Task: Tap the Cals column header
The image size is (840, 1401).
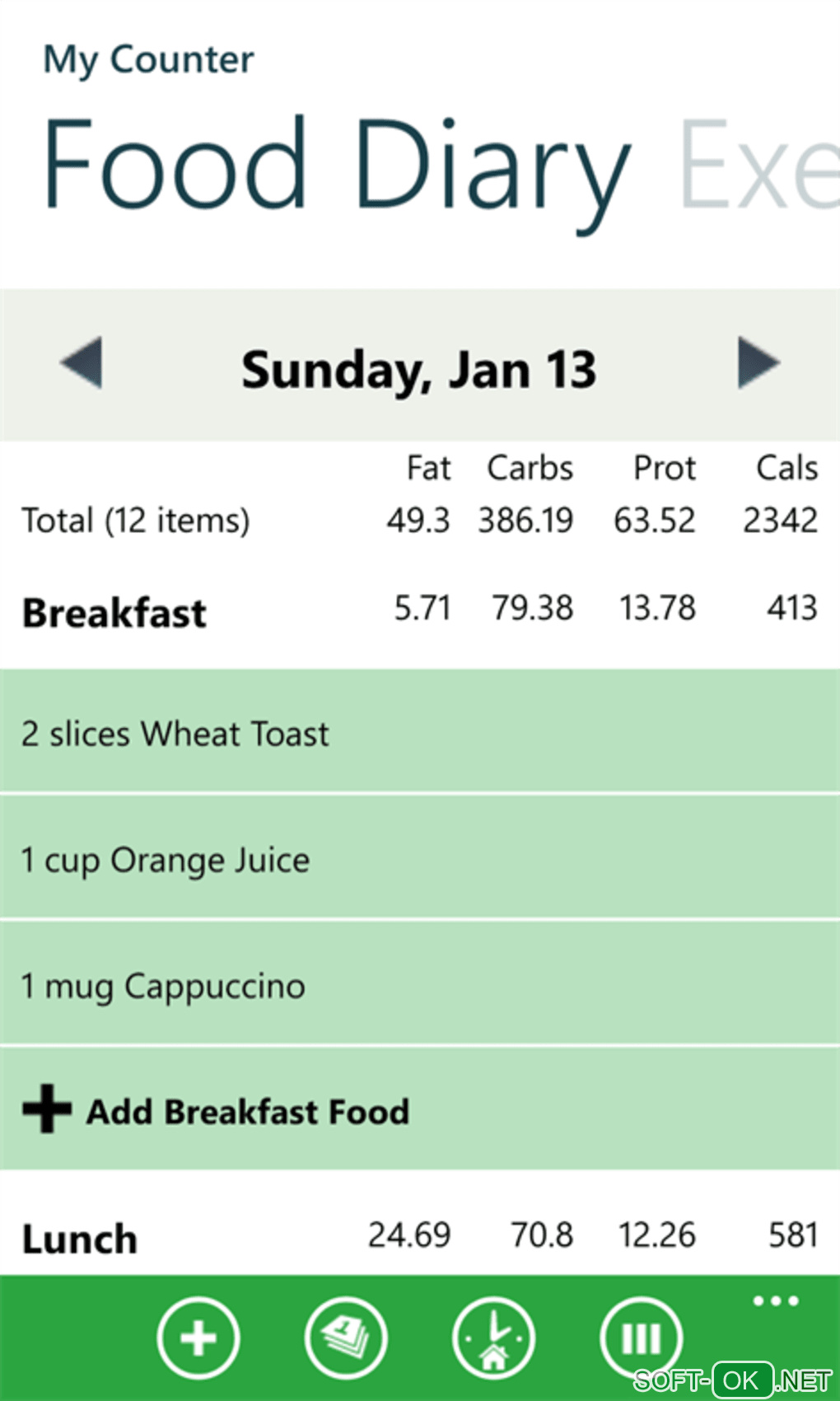Action: pos(786,468)
